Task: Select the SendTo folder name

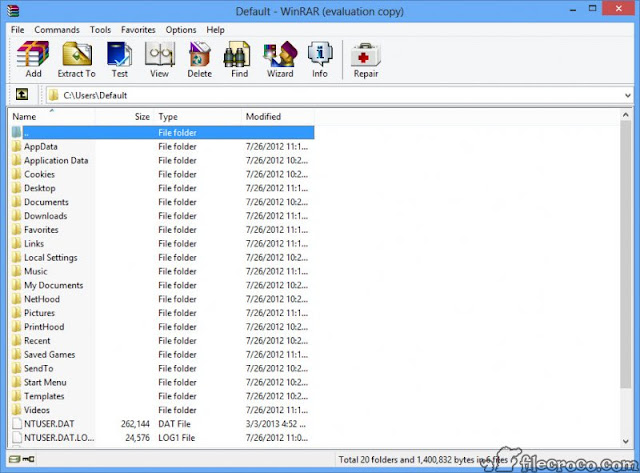Action: (39, 369)
